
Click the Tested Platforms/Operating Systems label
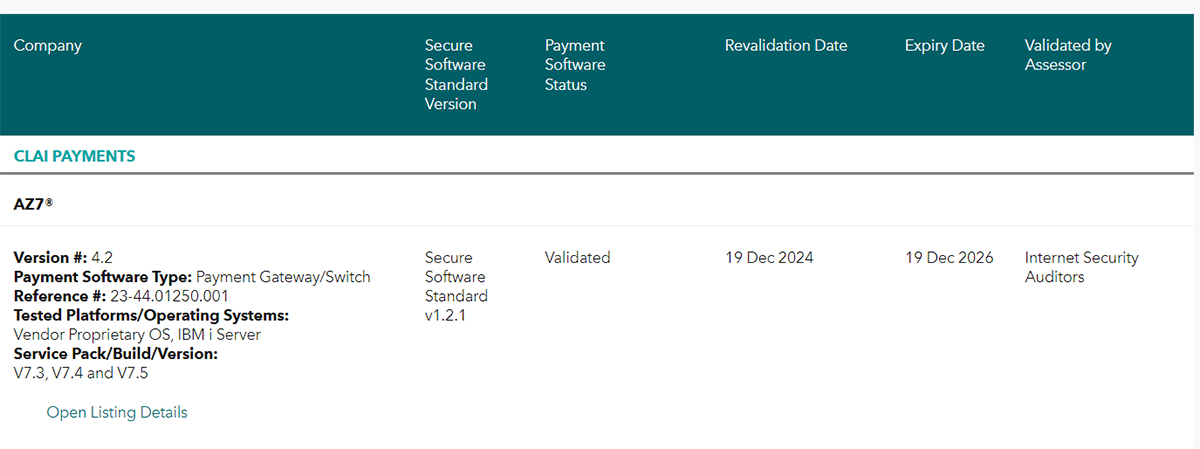[x=151, y=316]
